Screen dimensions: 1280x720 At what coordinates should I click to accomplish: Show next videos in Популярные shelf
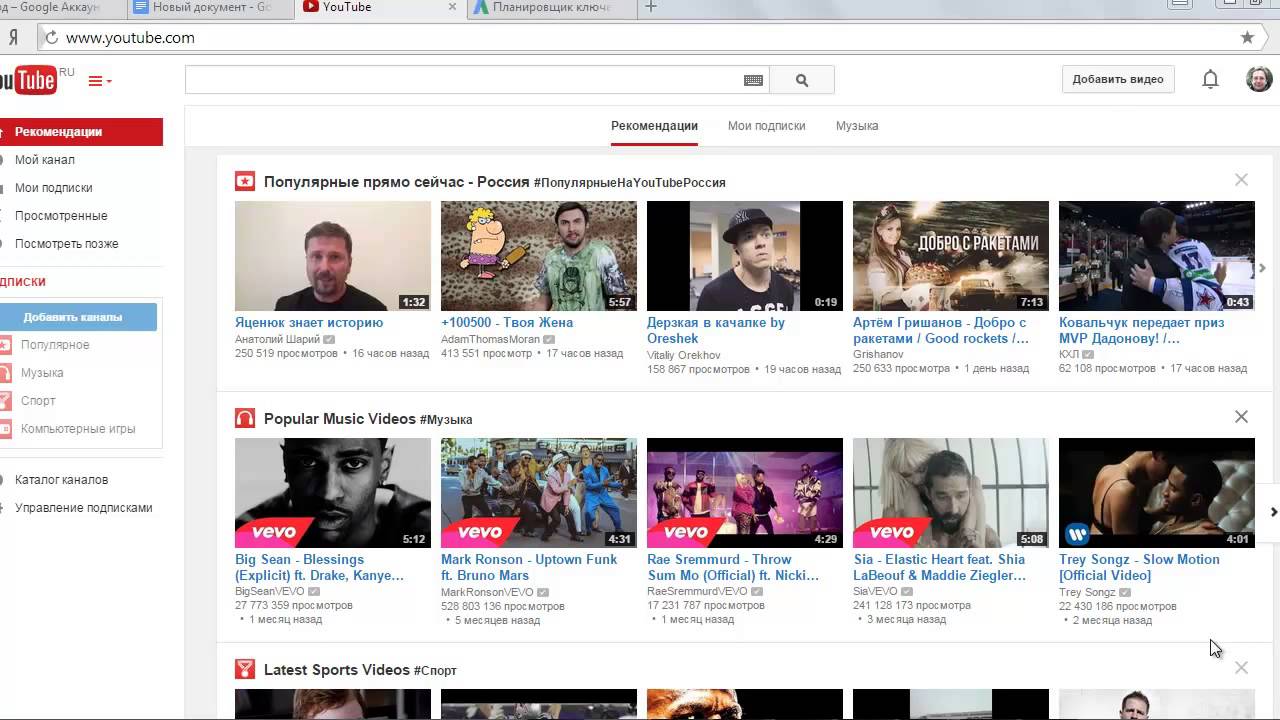pyautogui.click(x=1263, y=268)
